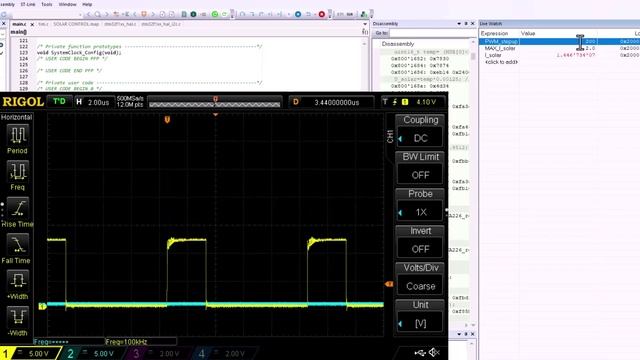Toggle the Invert OFF setting
The image size is (640, 360).
(420, 242)
